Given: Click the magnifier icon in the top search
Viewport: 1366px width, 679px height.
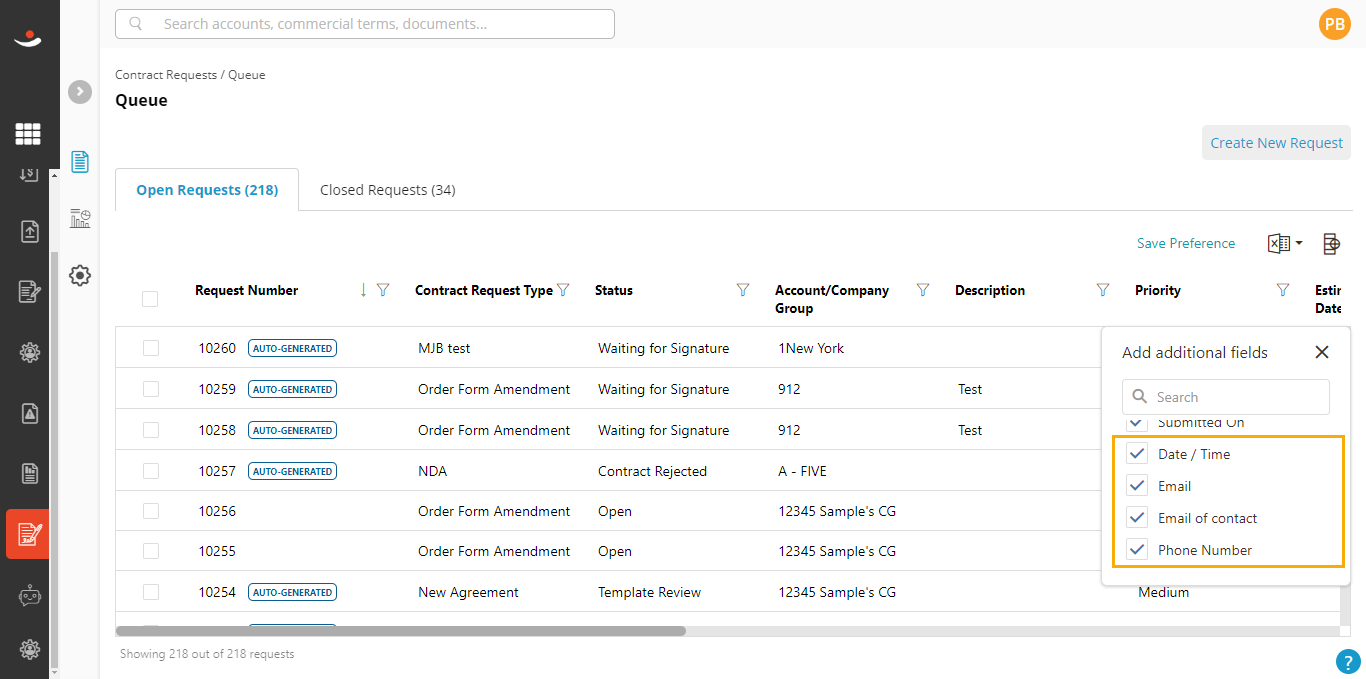Looking at the screenshot, I should pos(136,24).
